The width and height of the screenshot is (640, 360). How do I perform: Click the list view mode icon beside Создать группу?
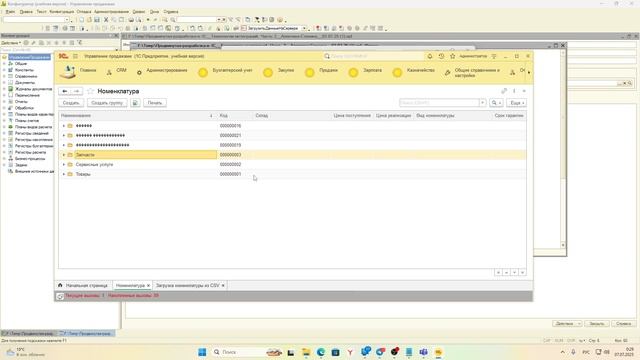[135, 103]
